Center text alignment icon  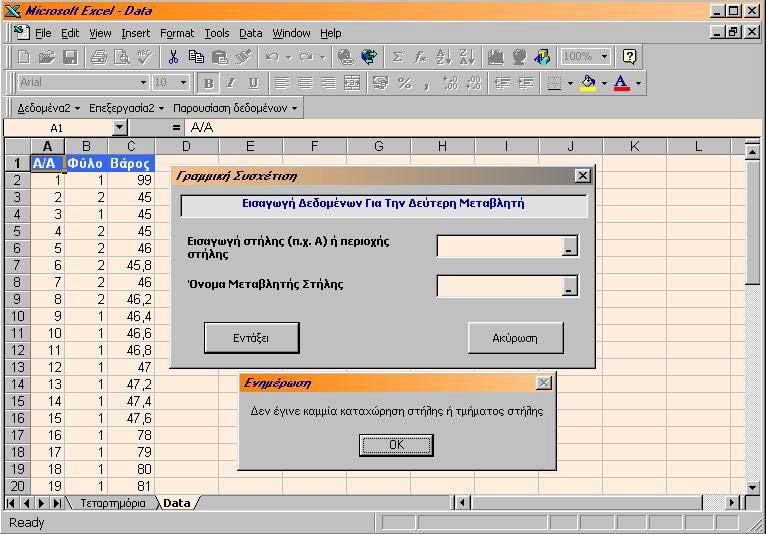[x=305, y=83]
